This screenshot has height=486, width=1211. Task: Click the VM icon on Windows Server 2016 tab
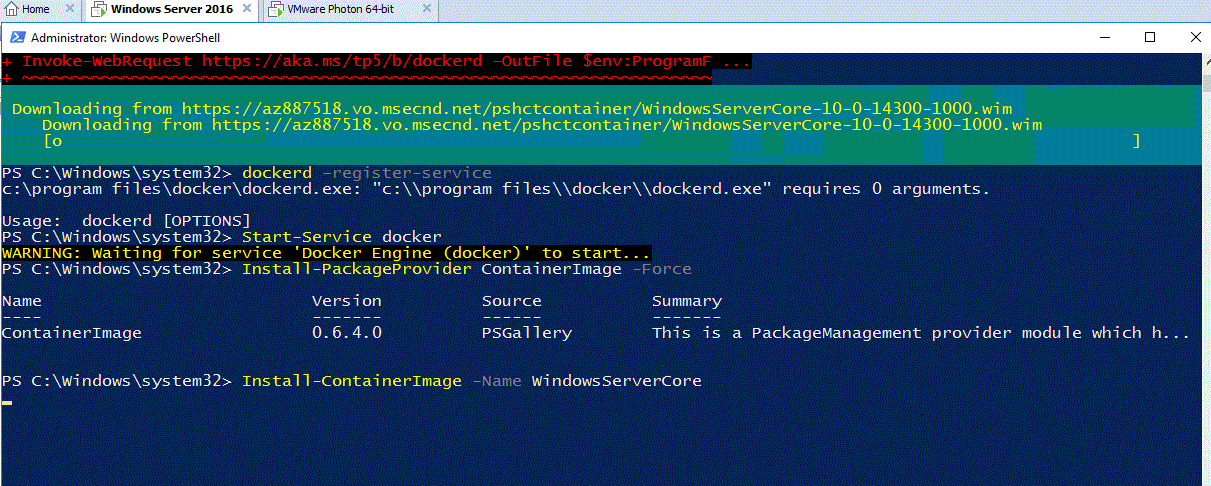tap(99, 10)
